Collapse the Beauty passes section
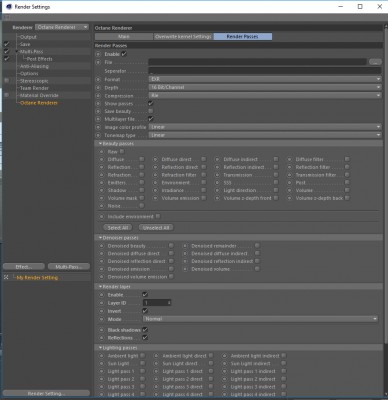 click(100, 144)
